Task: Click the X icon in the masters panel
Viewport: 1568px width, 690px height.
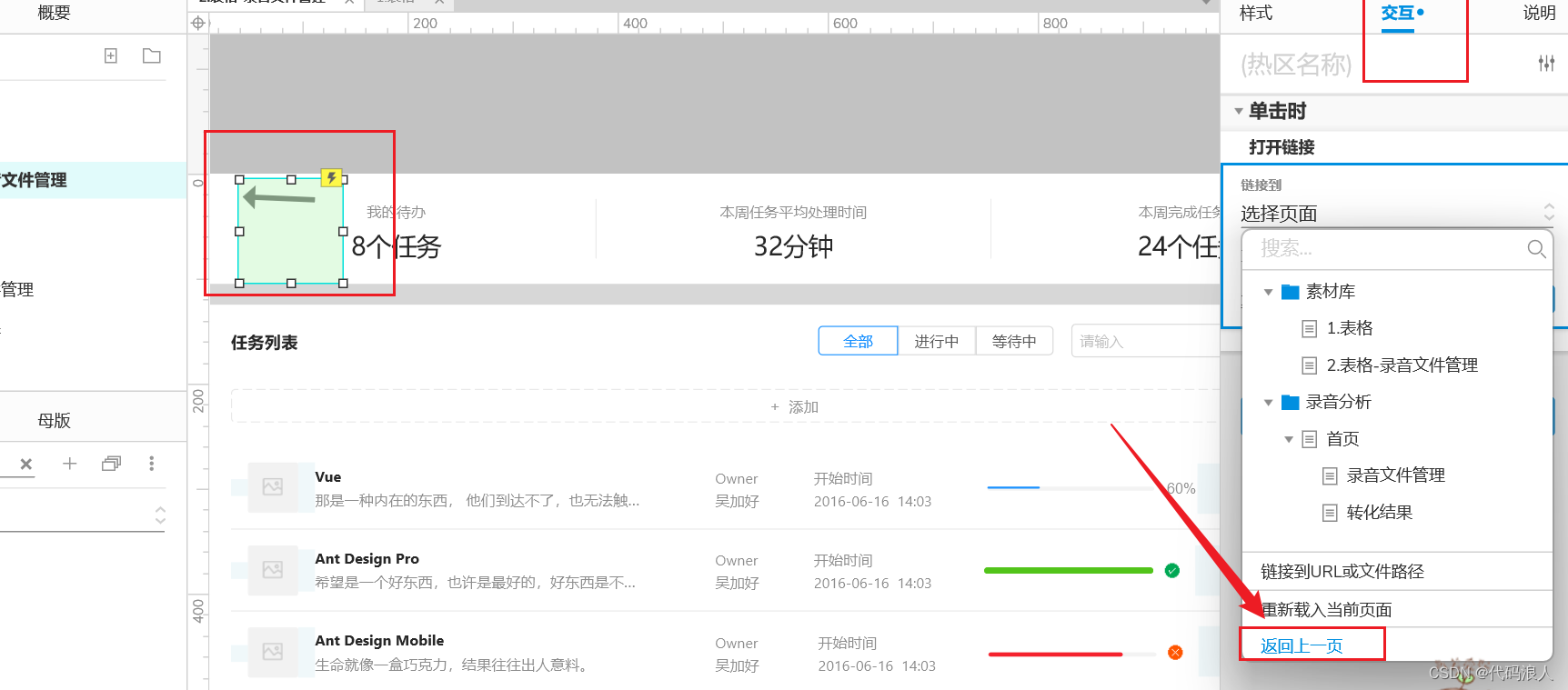Action: pos(26,464)
